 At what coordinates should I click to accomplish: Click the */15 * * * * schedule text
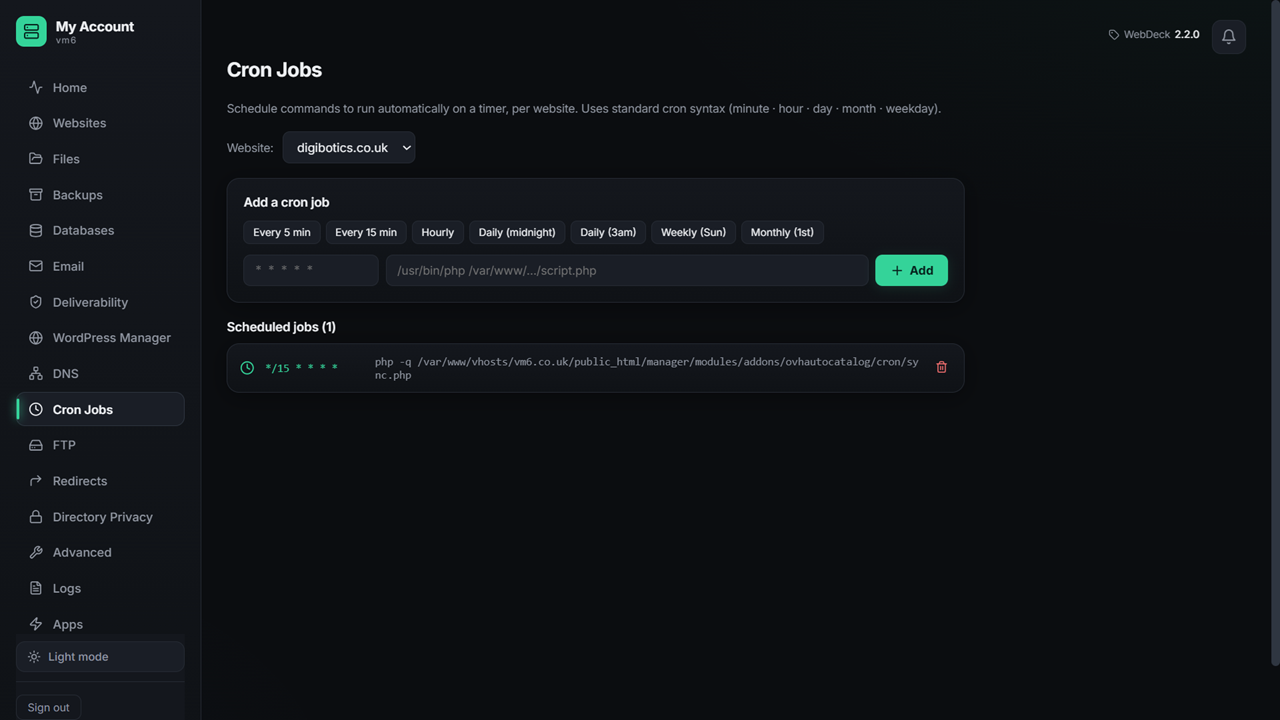301,368
